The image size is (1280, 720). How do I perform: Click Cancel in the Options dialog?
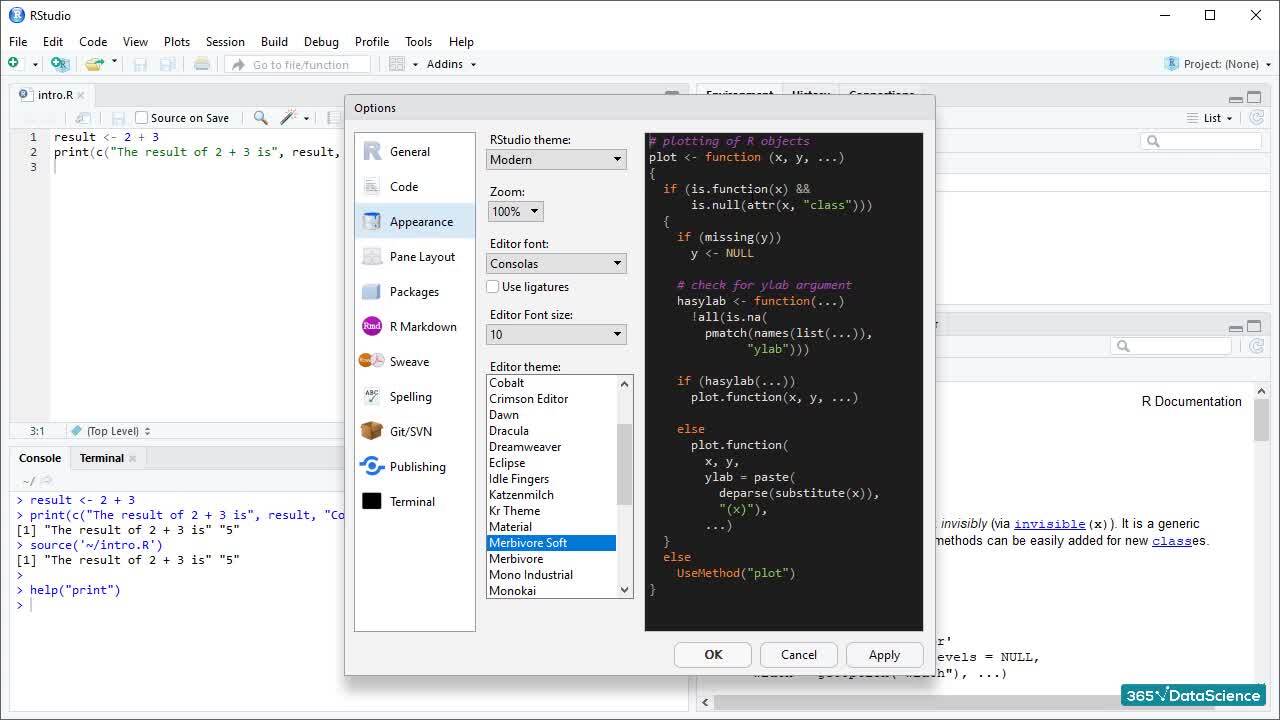799,655
